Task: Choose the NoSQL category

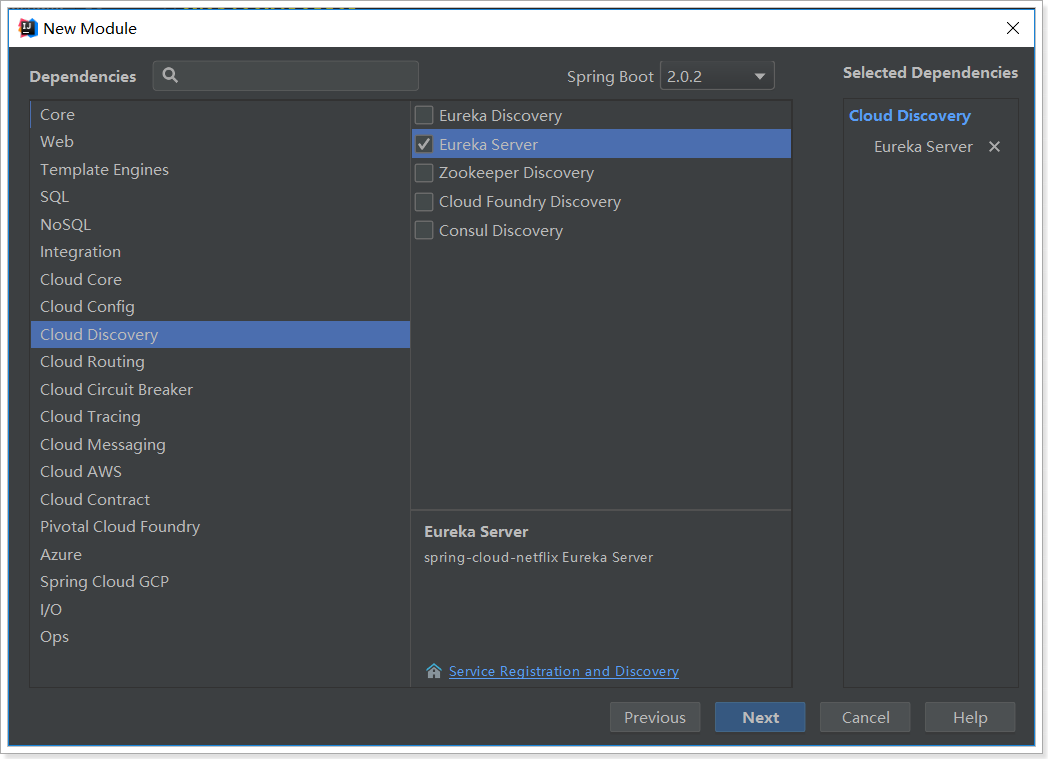Action: (220, 224)
